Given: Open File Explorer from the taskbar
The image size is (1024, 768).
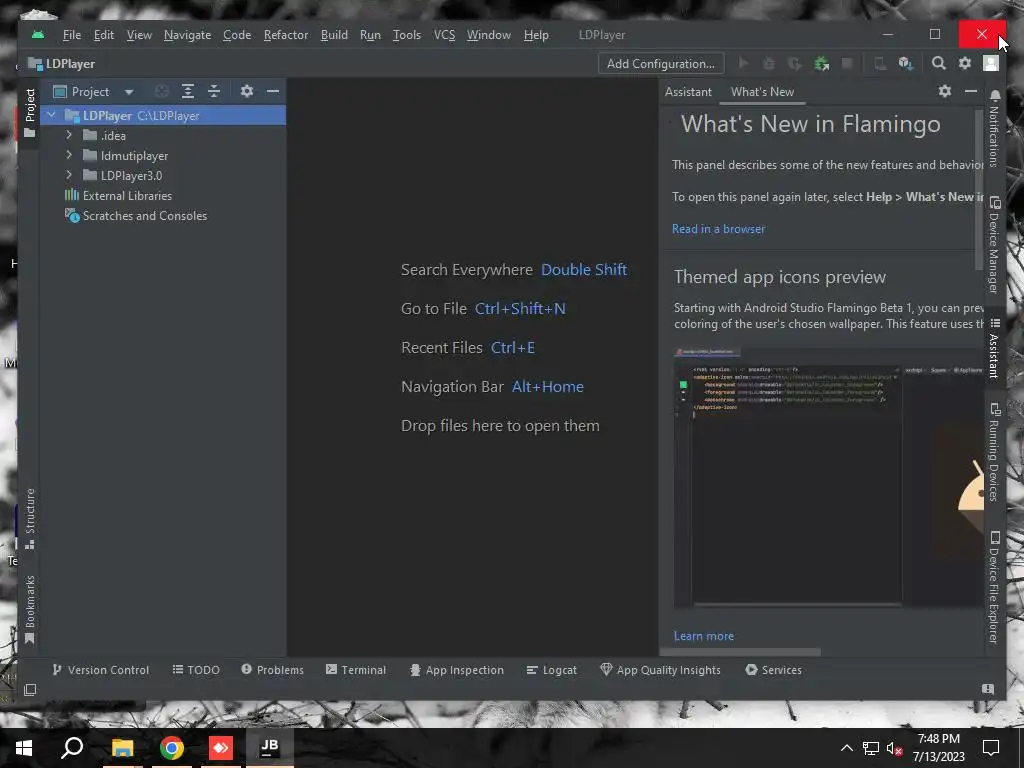Looking at the screenshot, I should 123,748.
